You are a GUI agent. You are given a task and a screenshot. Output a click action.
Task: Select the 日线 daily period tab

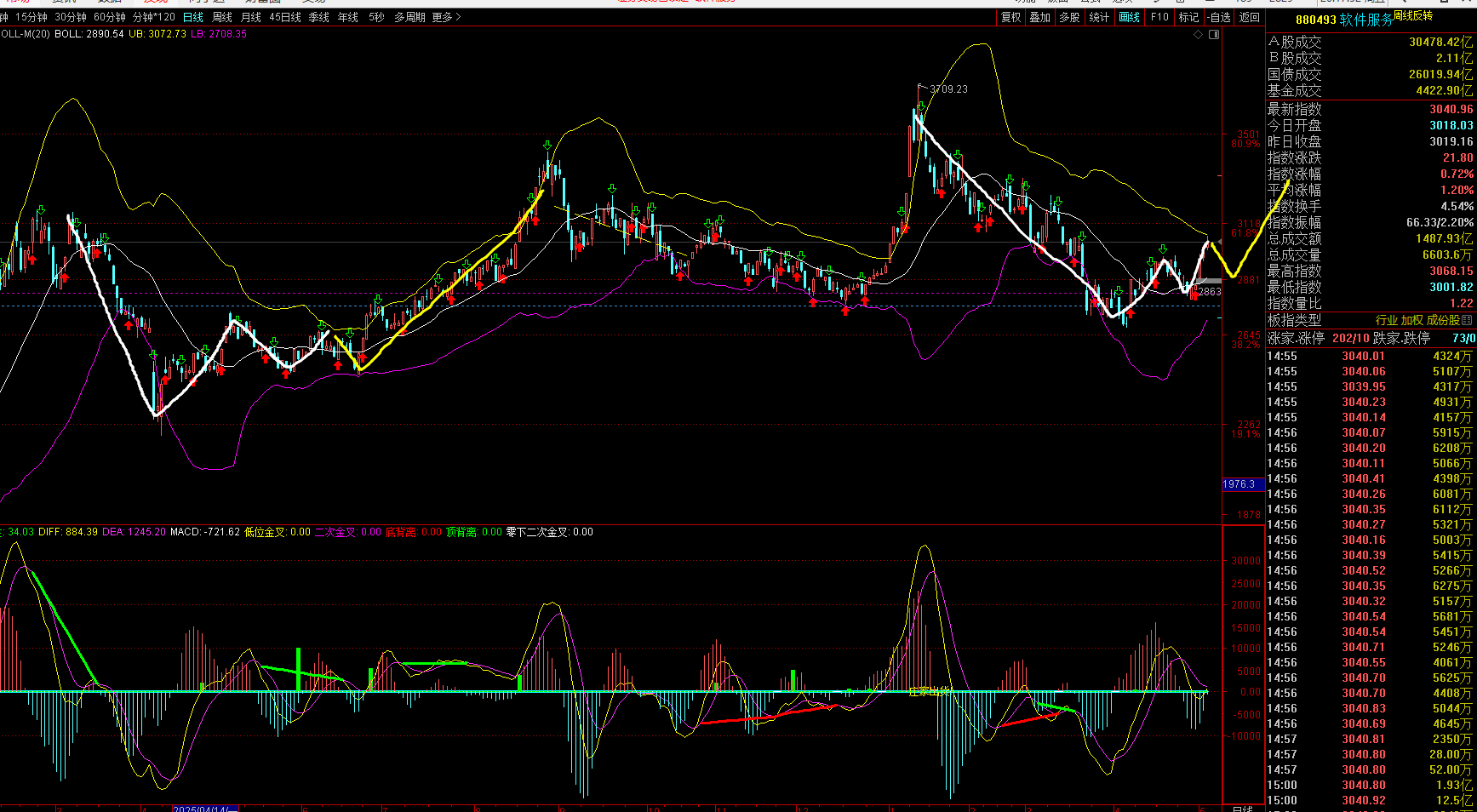pos(193,17)
